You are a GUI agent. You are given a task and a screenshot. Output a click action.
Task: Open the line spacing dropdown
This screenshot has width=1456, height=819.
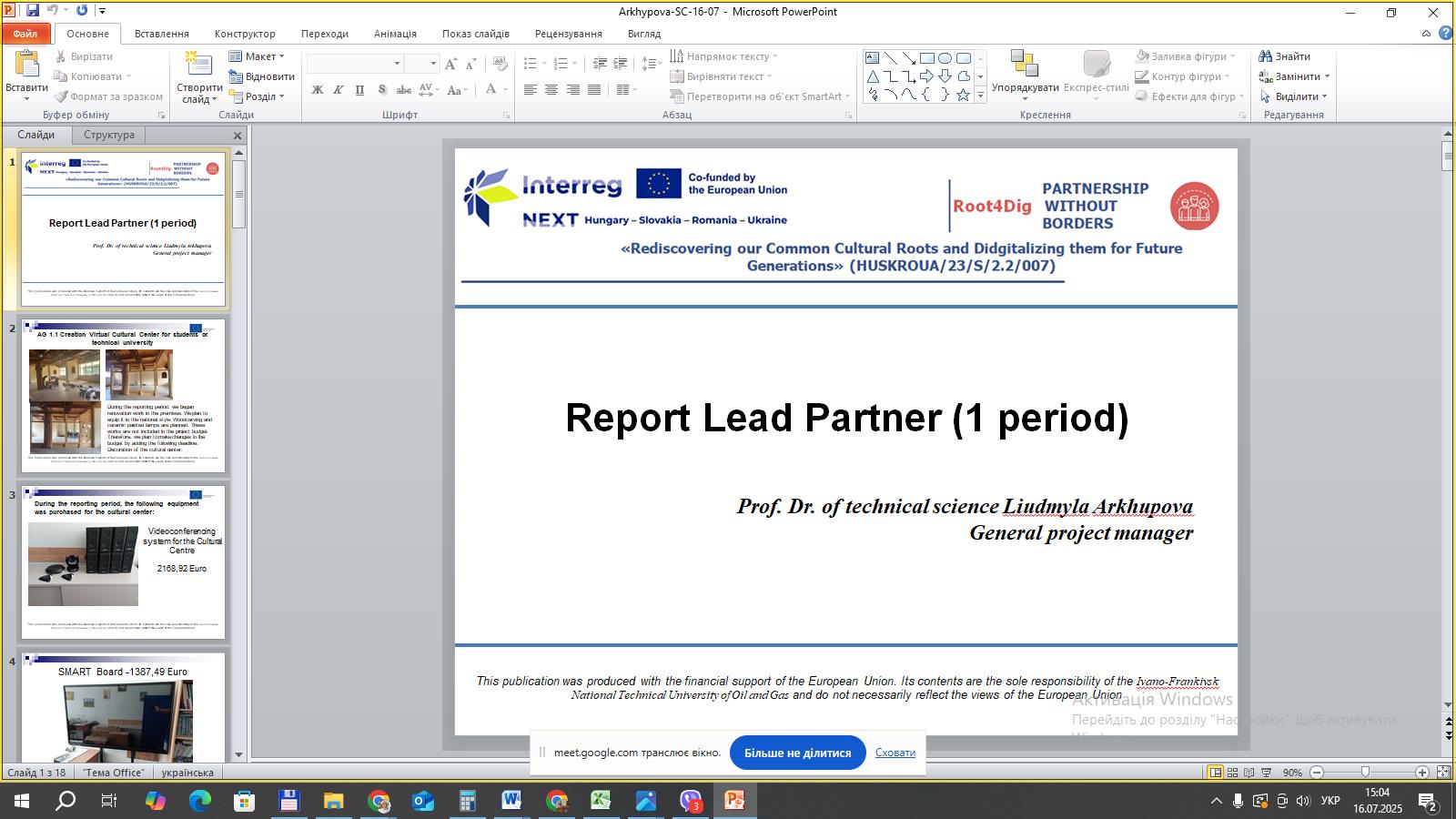[652, 64]
